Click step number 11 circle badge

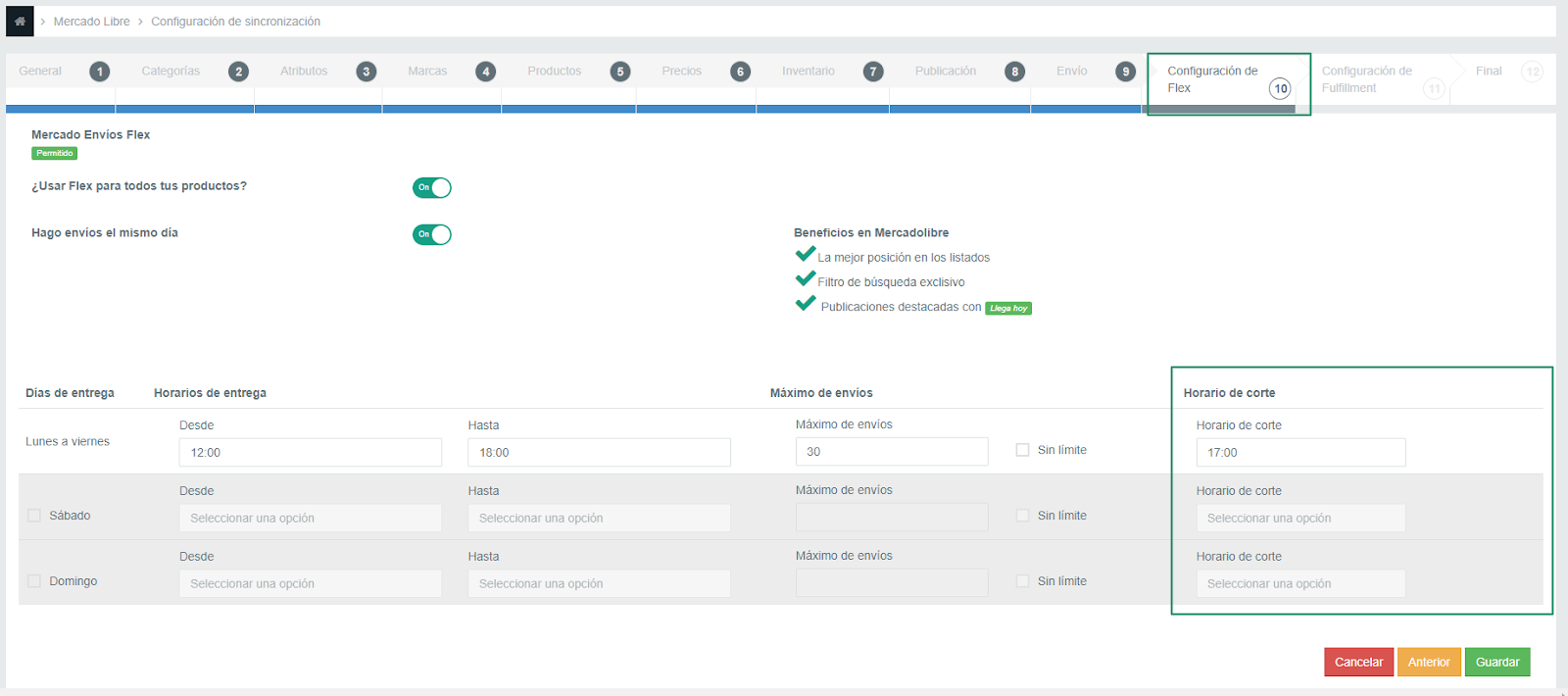coord(1435,88)
